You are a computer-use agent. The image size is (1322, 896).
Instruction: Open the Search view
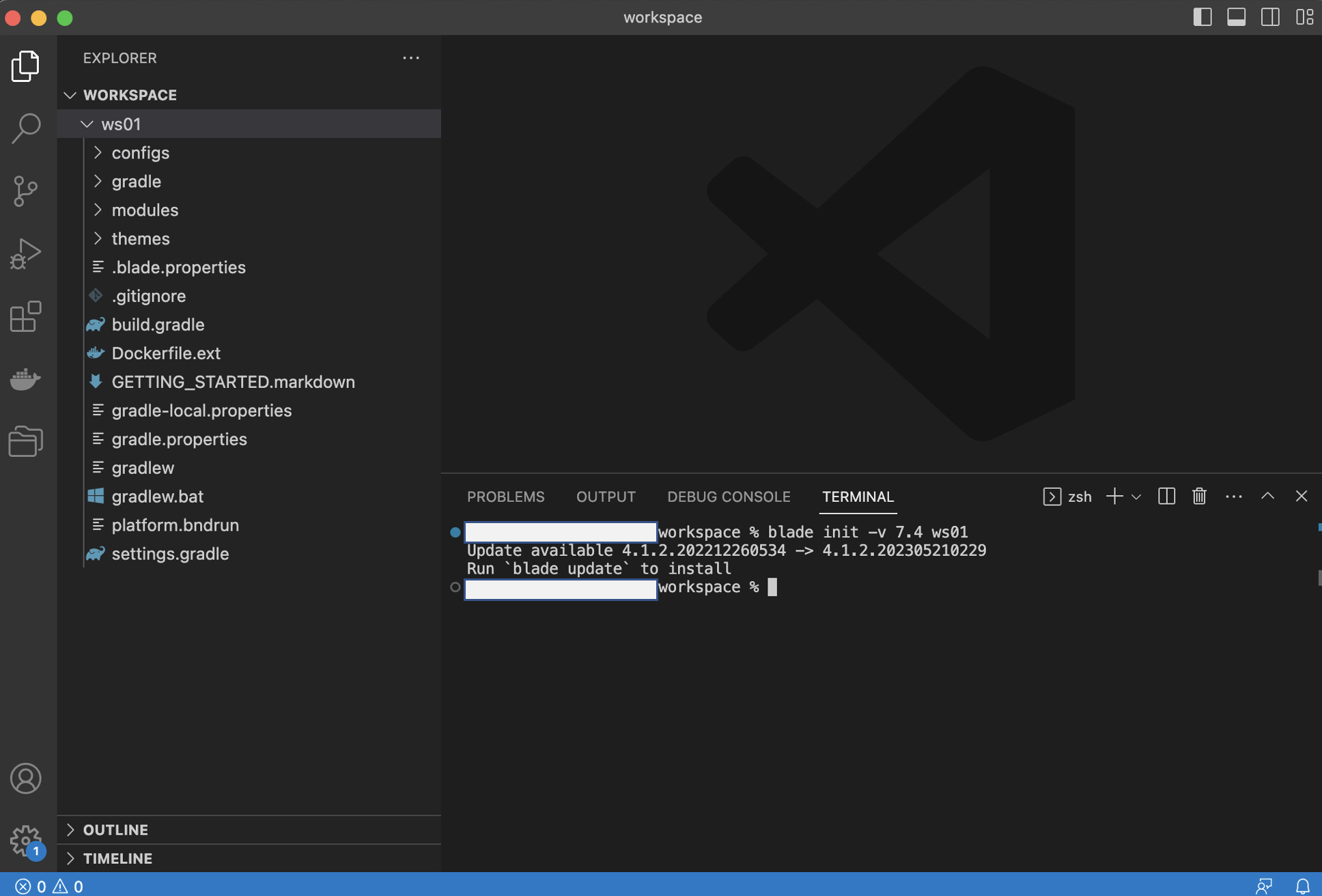(x=25, y=128)
